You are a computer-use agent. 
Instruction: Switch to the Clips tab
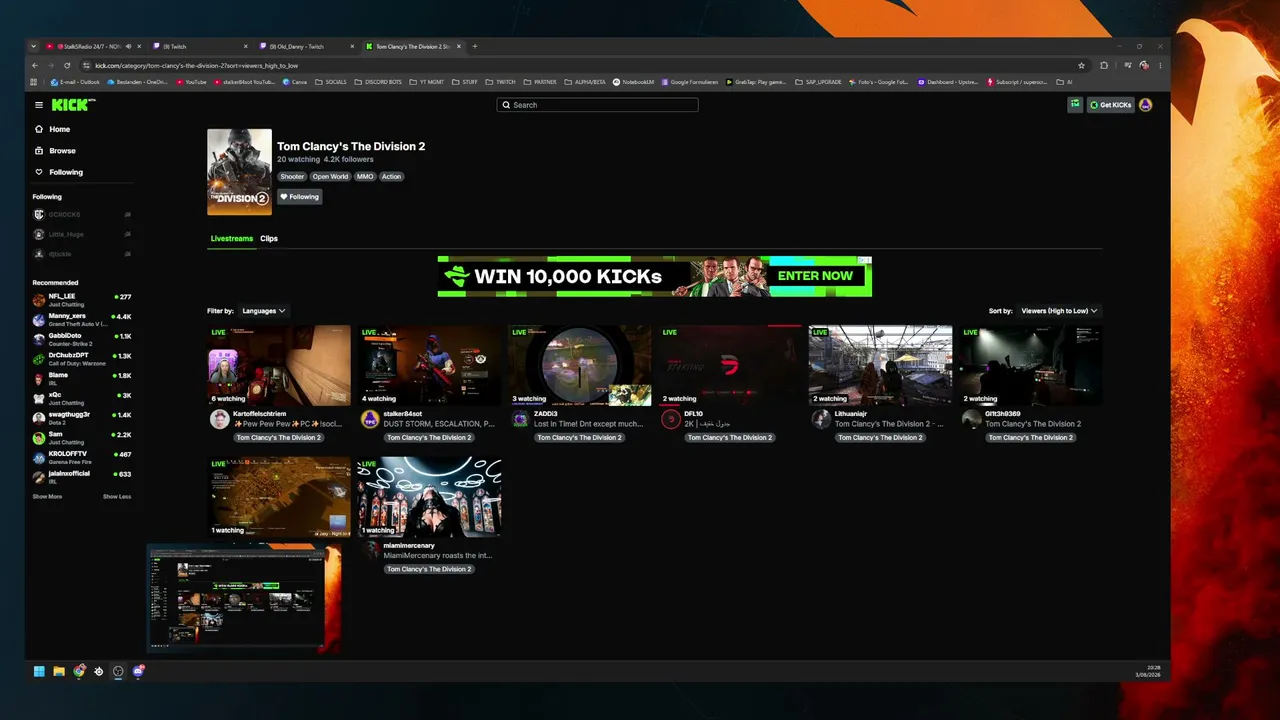[269, 239]
